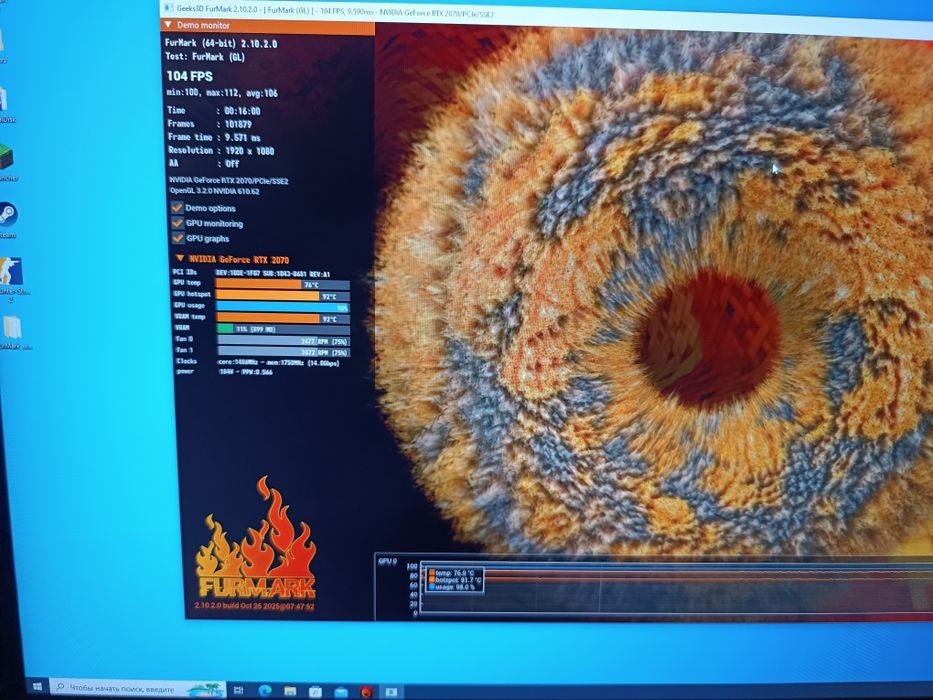Click the 'Test: FurMark (GL)' line
Viewport: 933px width, 700px height.
click(205, 57)
